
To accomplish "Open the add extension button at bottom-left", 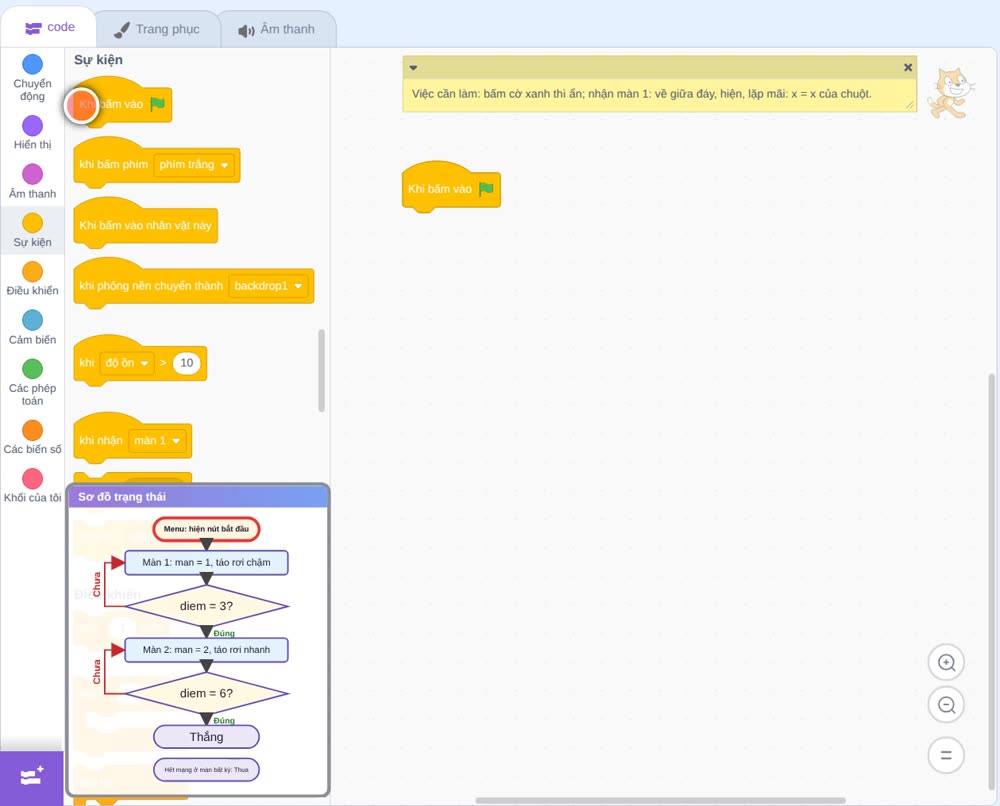I will pyautogui.click(x=32, y=777).
